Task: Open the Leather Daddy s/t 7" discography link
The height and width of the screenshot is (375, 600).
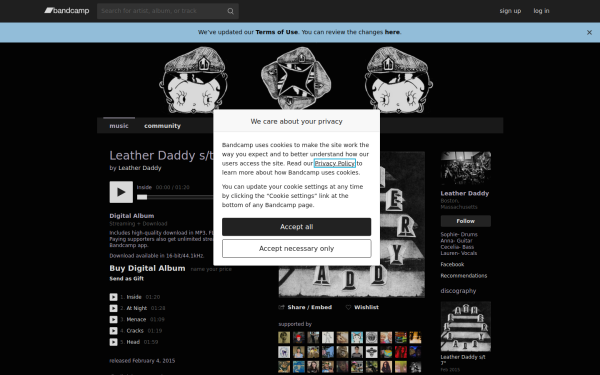Action: (463, 360)
